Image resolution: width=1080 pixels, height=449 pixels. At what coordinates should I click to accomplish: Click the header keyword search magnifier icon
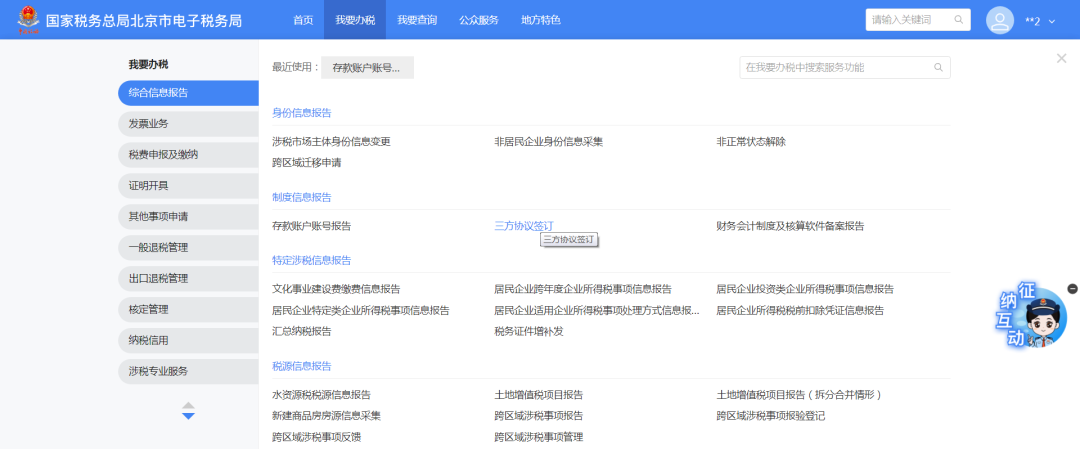(x=958, y=20)
